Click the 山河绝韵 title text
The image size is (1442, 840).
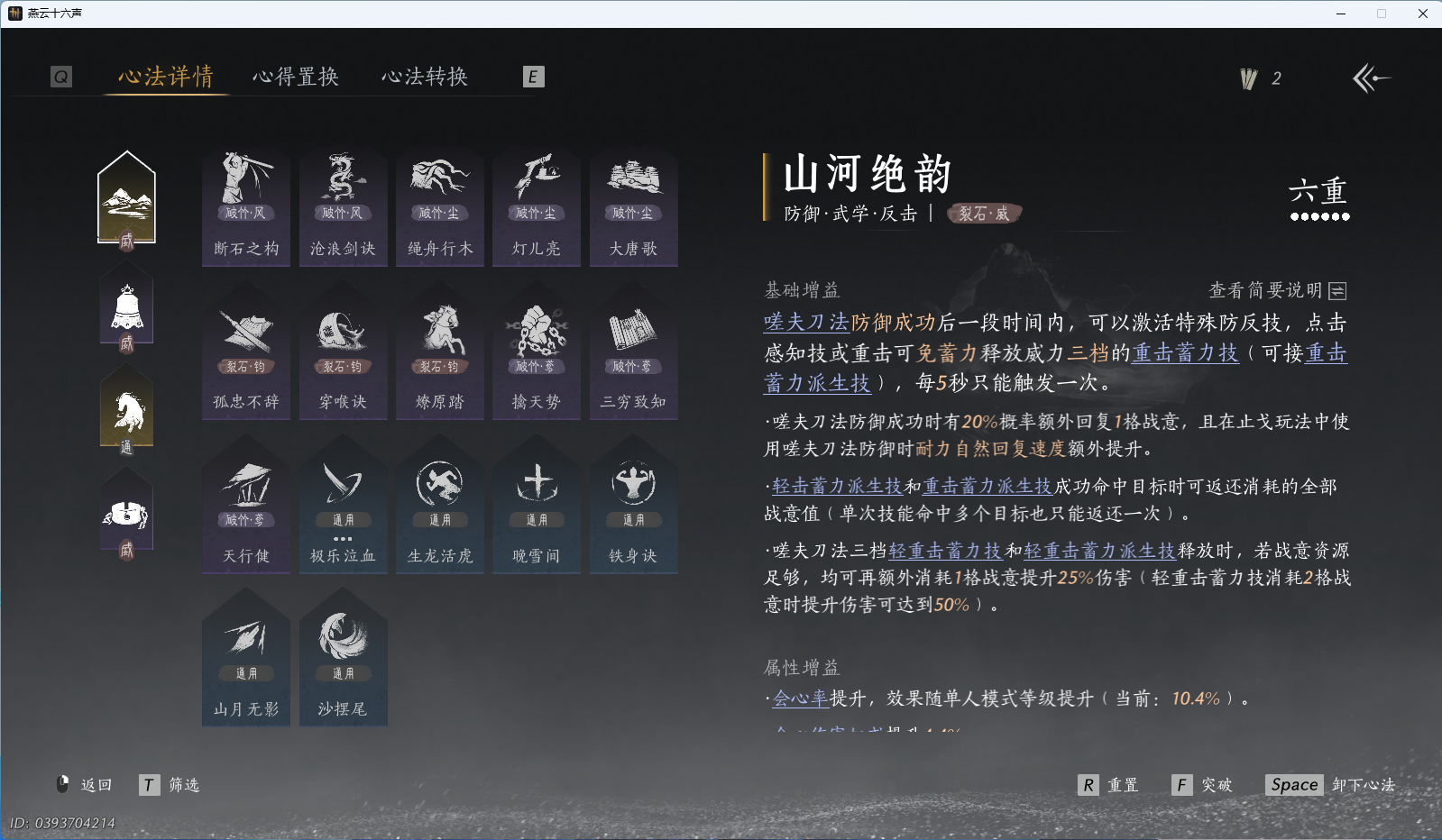tap(868, 174)
